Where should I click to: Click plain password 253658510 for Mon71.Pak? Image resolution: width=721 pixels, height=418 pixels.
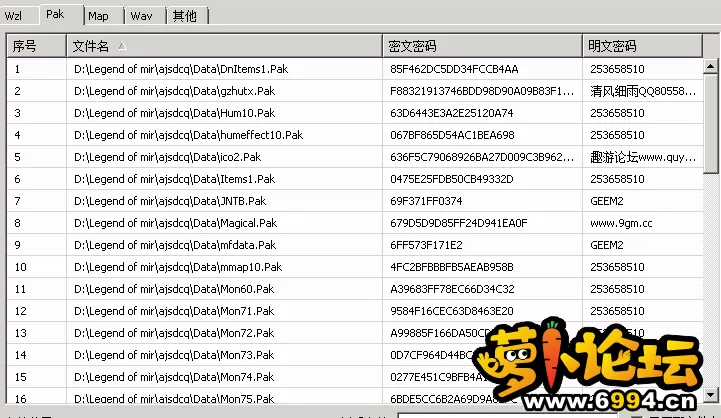pyautogui.click(x=617, y=311)
